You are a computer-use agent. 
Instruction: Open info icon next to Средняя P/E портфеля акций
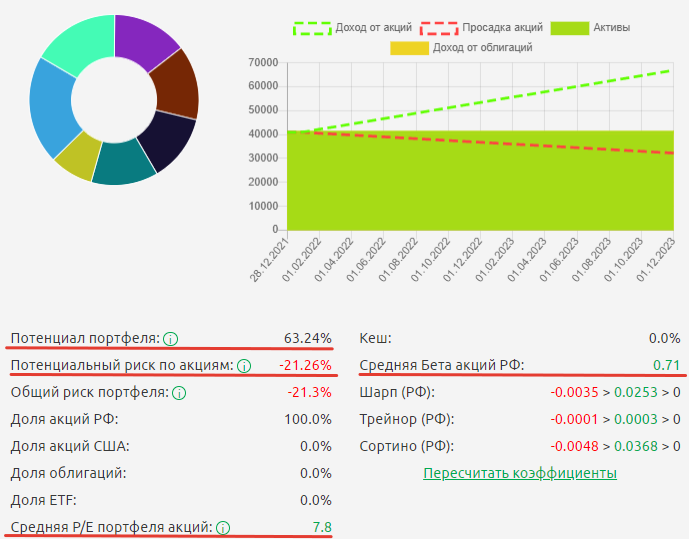223,527
